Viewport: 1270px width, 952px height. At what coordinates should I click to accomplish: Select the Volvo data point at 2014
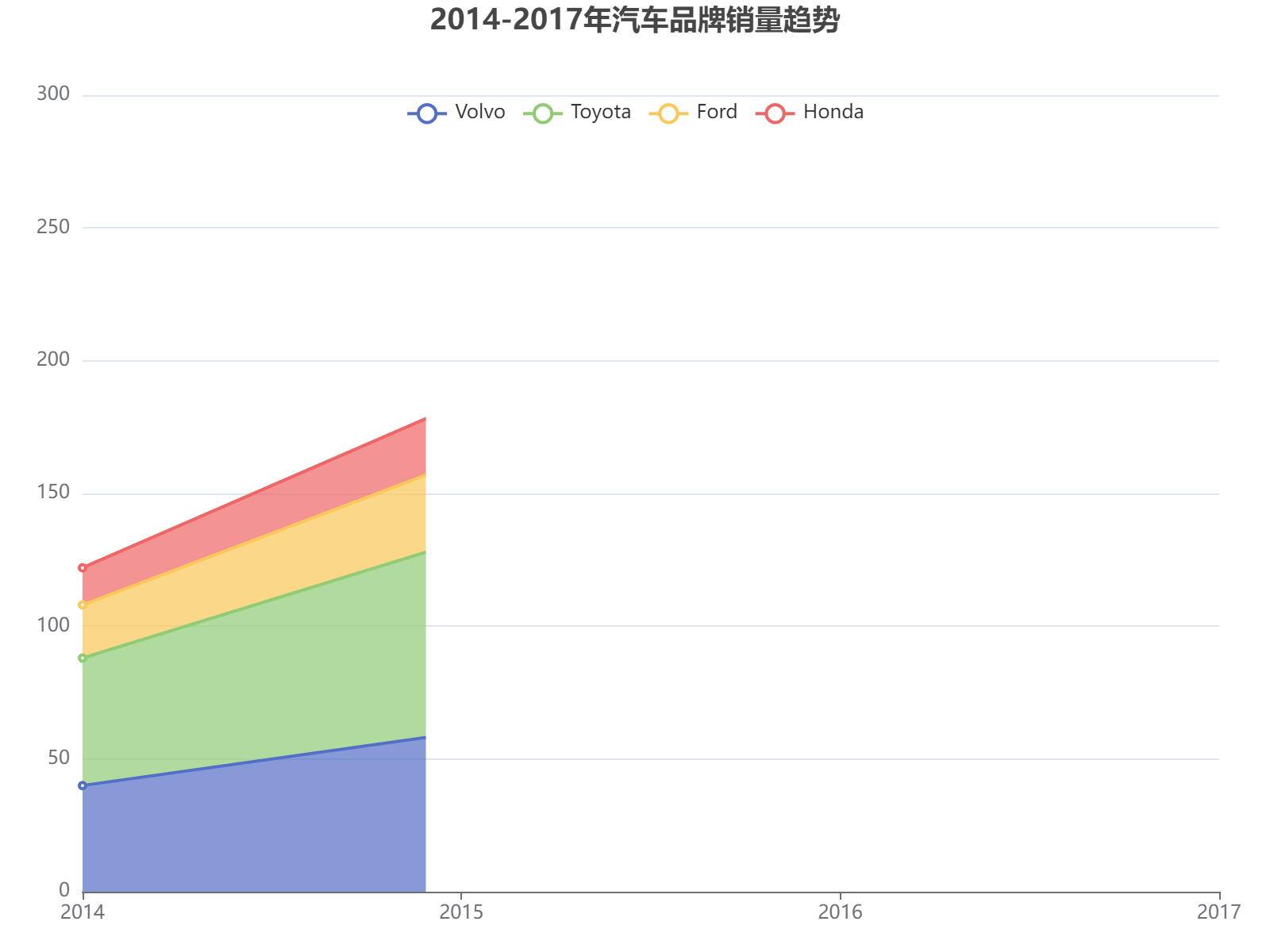tap(83, 785)
